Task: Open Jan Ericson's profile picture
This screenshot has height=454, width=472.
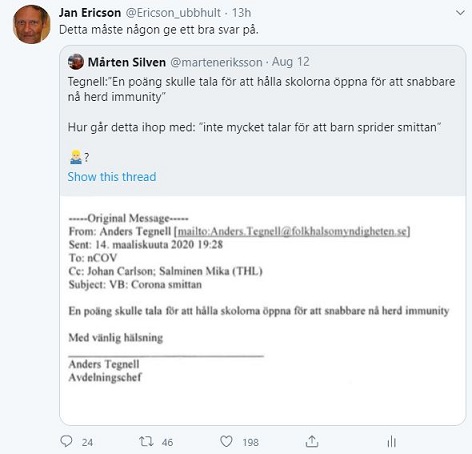Action: pyautogui.click(x=32, y=24)
